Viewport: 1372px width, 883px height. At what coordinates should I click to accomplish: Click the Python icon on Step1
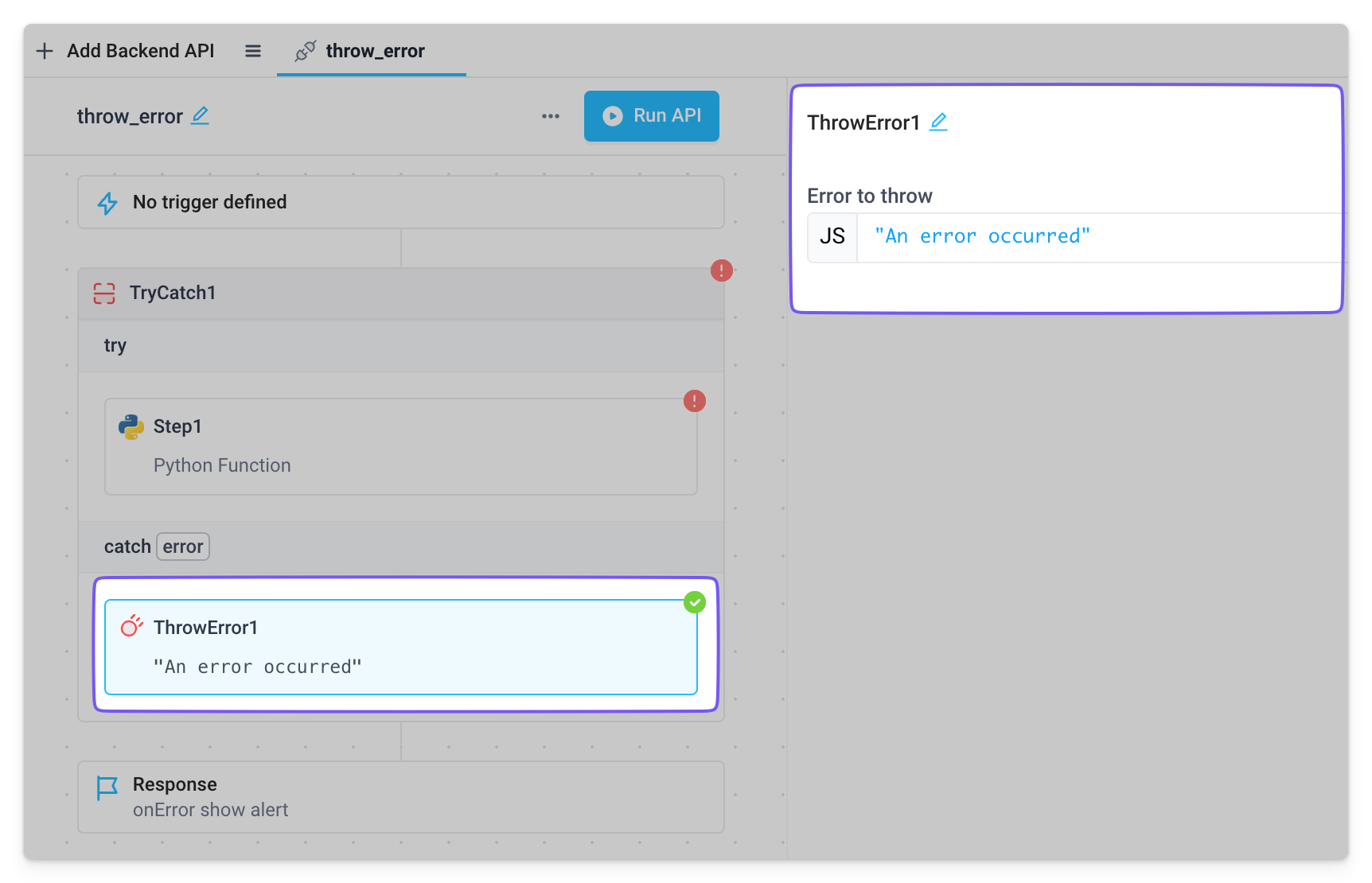point(131,427)
